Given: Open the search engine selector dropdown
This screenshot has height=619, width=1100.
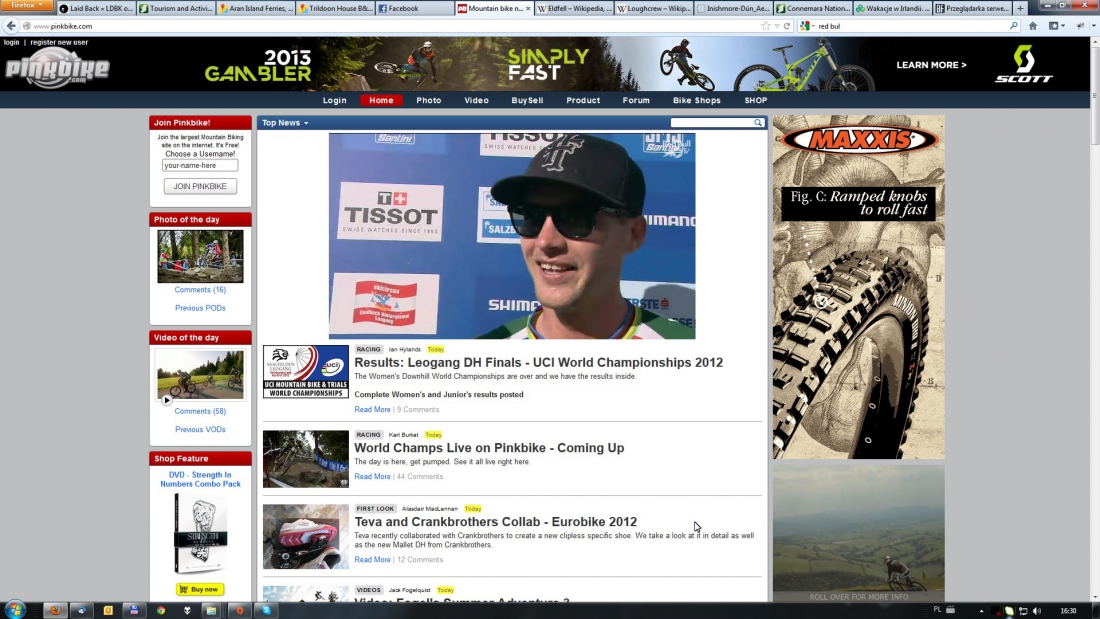Looking at the screenshot, I should (x=807, y=26).
